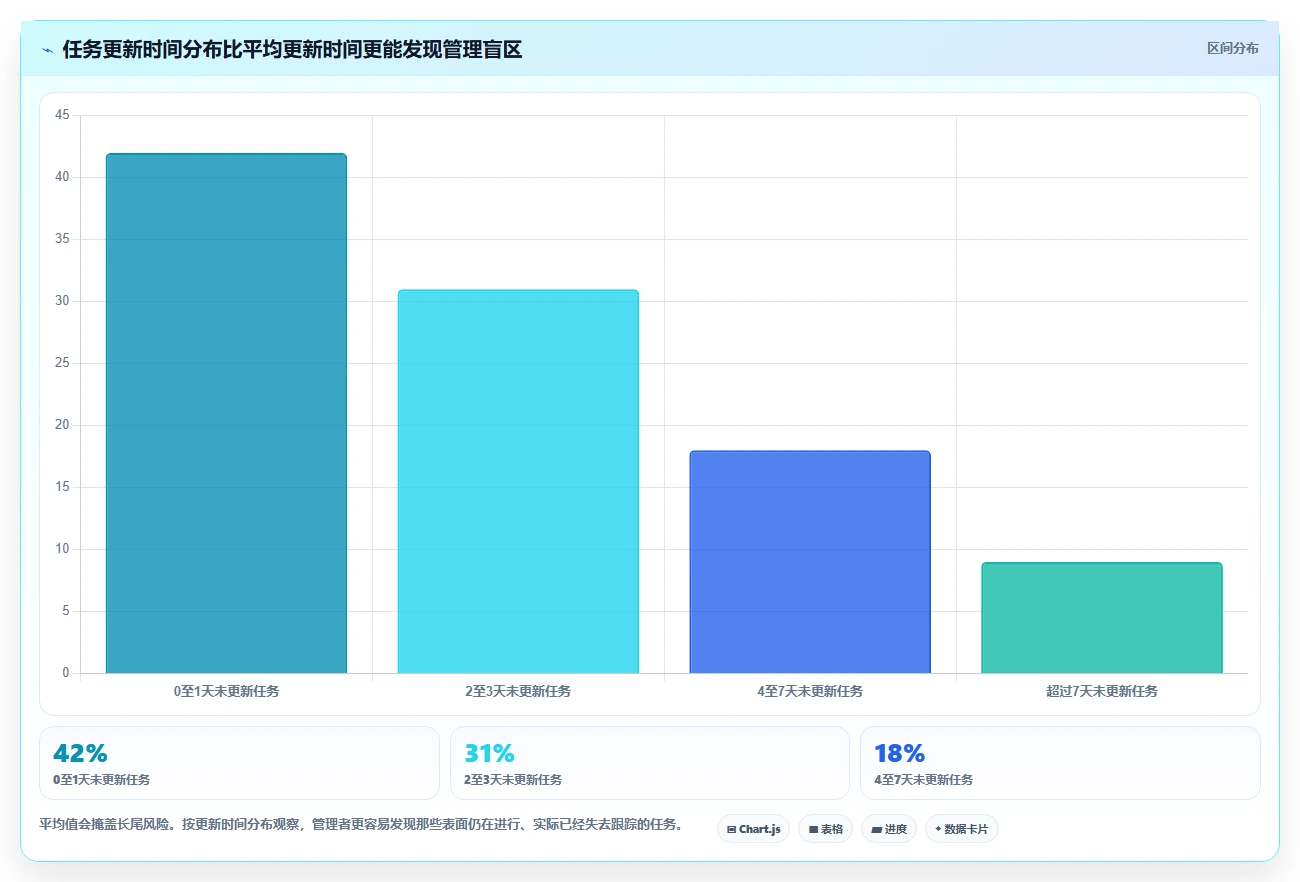Click the x-axis label 超过7天未更新任务
The width and height of the screenshot is (1300, 882).
1102,691
